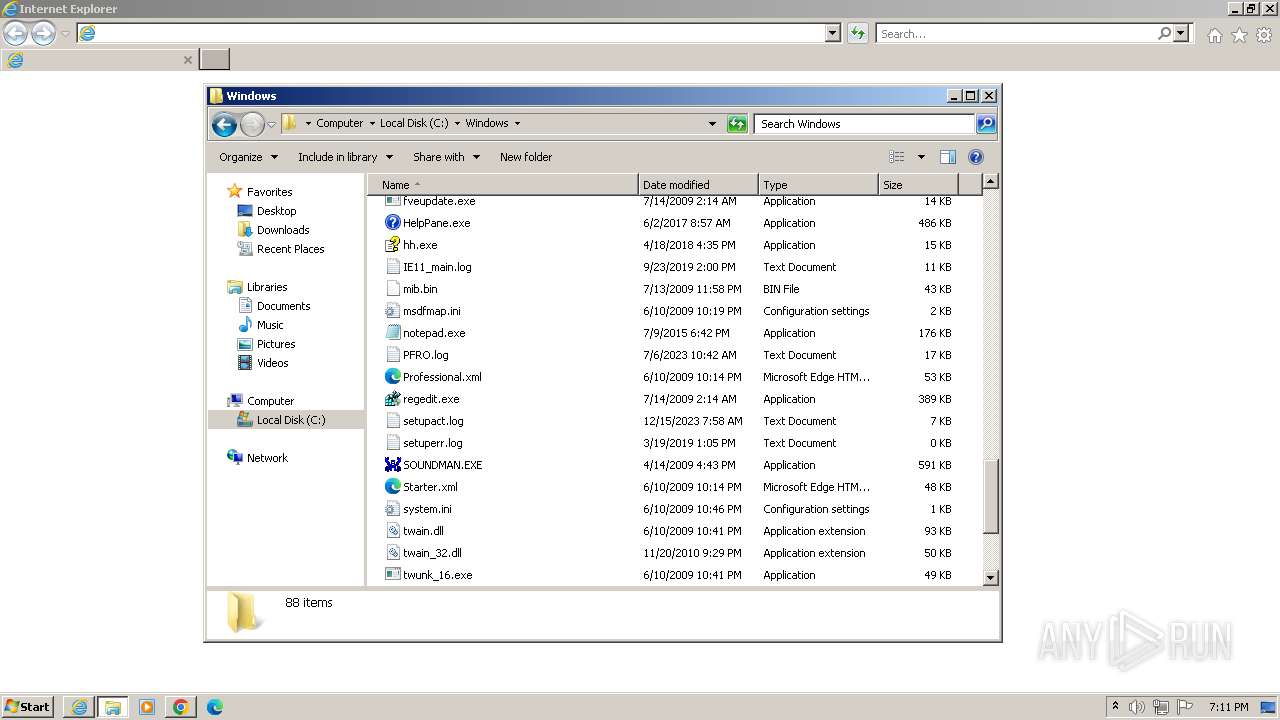
Task: Sort by Date modified column header
Action: coord(698,185)
